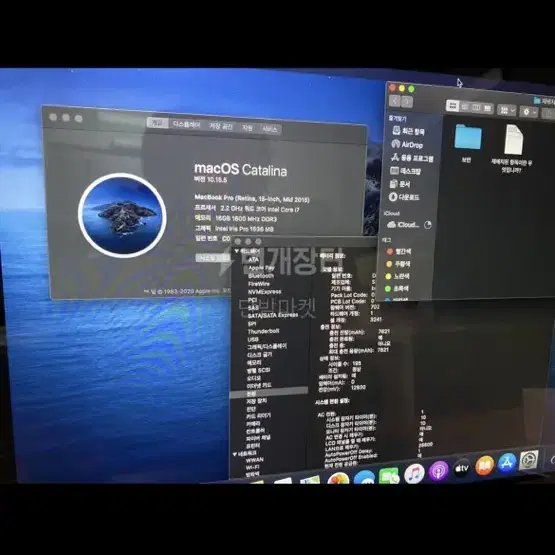555x555 pixels.
Task: Select the 빨간색 red tag
Action: coord(399,251)
